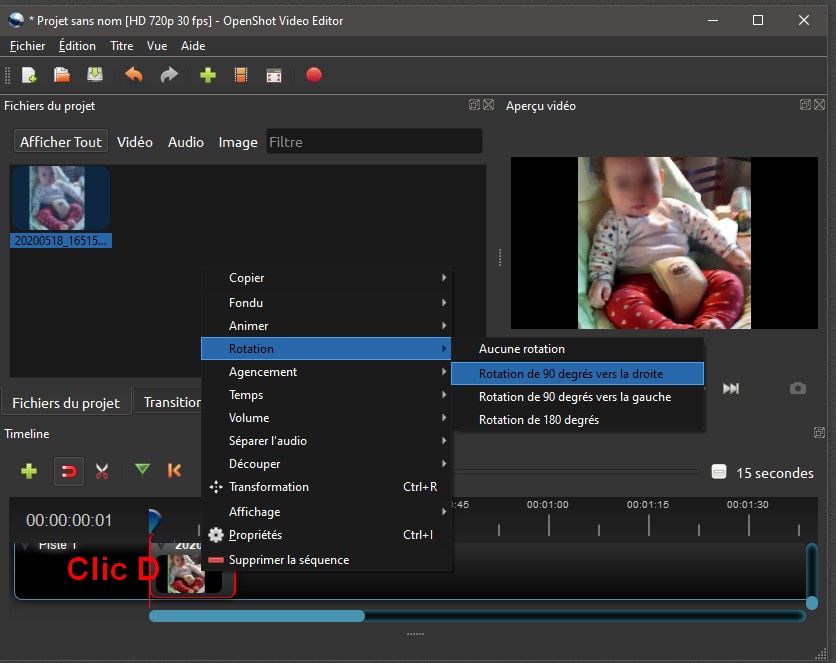
Task: Click the zoom-out icon beside 15 secondes
Action: click(719, 472)
